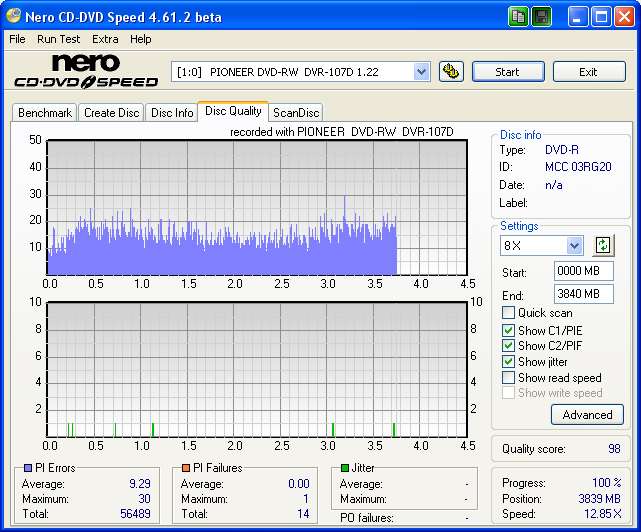Viewport: 641px width, 532px height.
Task: Switch to the Benchmark tab
Action: [x=45, y=113]
